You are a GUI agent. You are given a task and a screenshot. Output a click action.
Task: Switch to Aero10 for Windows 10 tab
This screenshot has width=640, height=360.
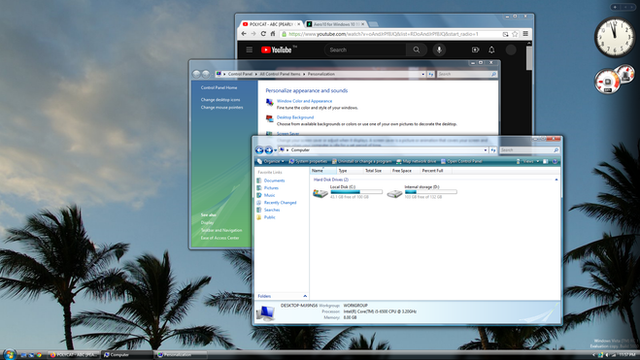(336, 24)
